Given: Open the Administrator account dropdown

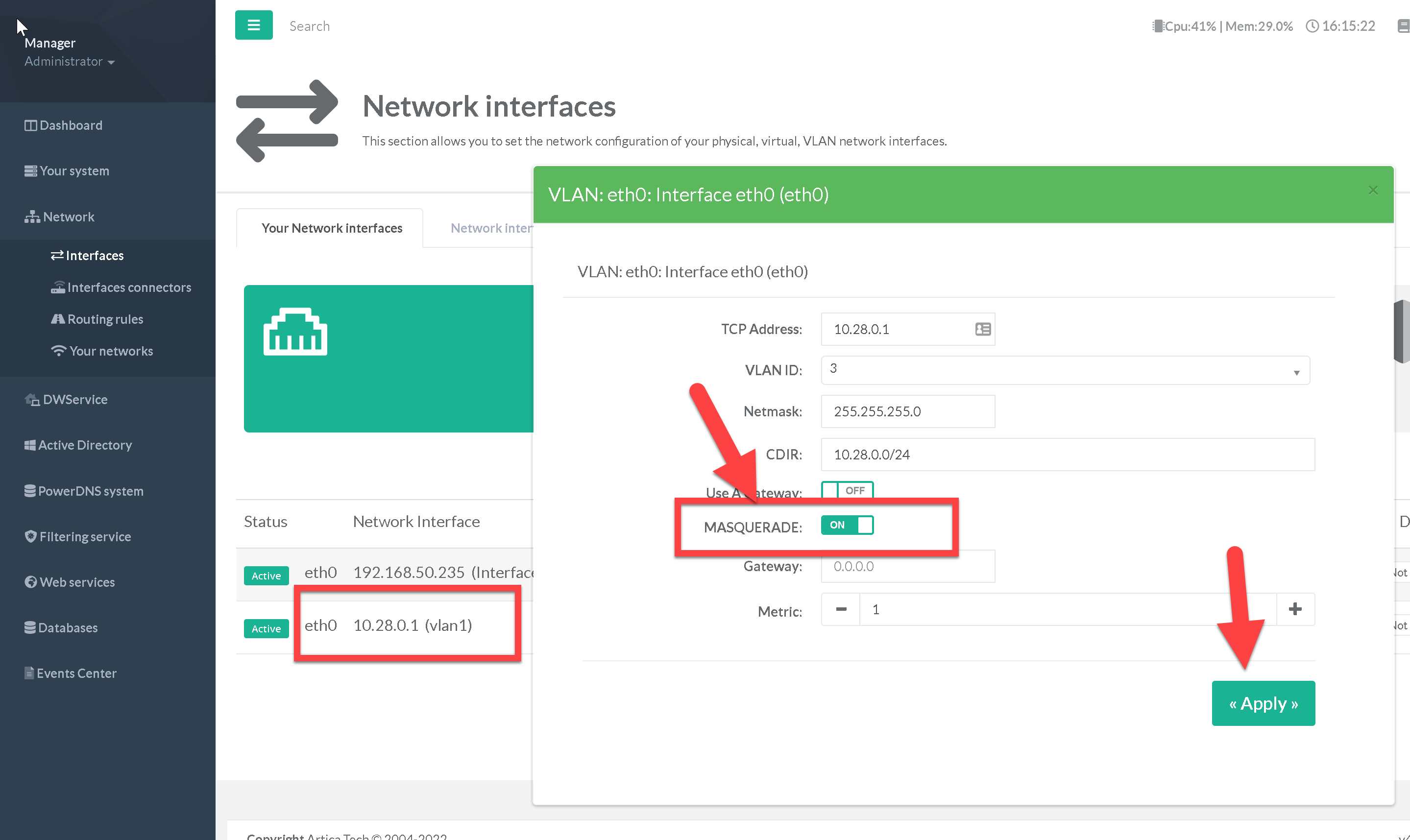Looking at the screenshot, I should 69,62.
